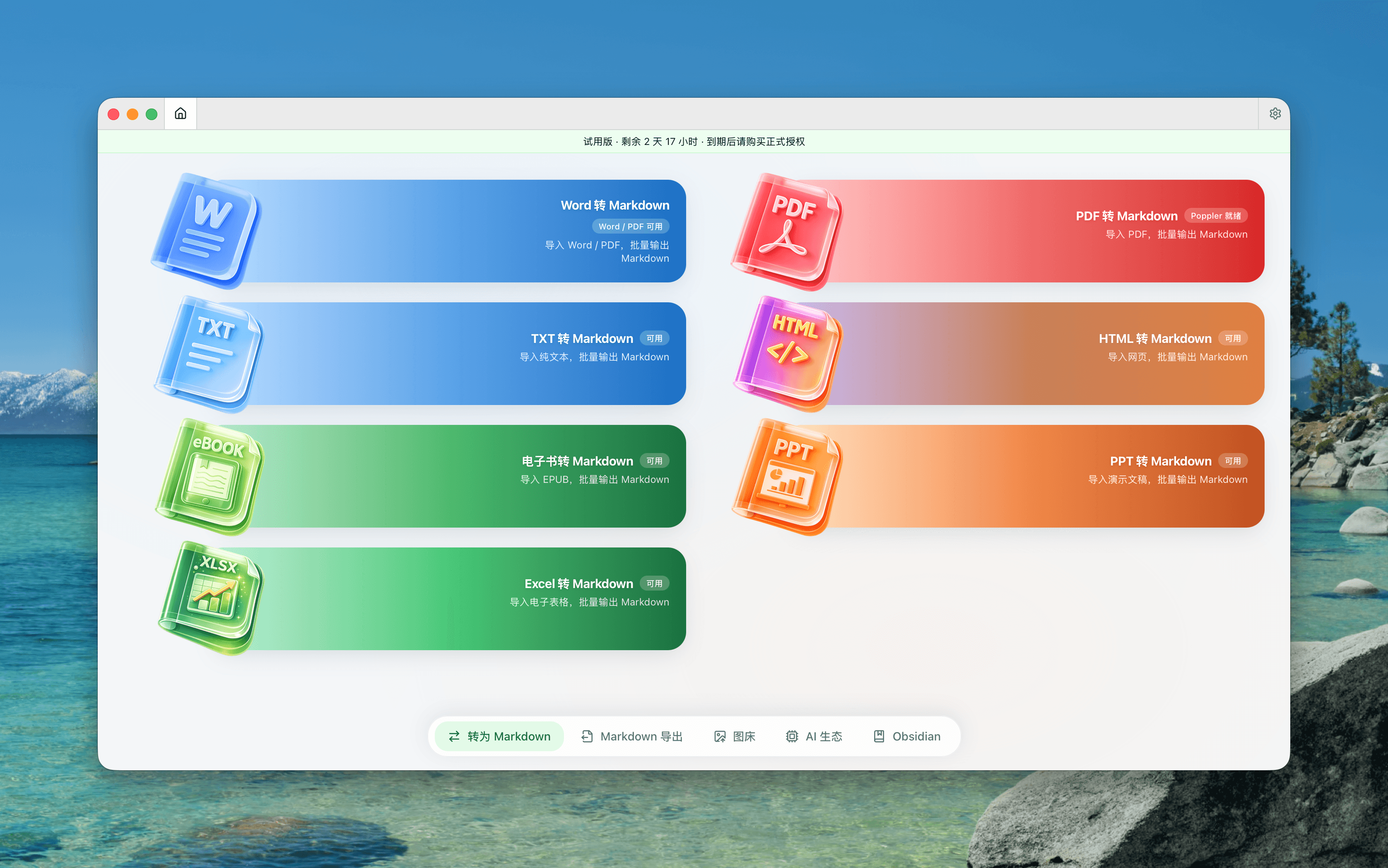This screenshot has height=868, width=1388.
Task: Click the 可用 badge on PPT card
Action: point(1233,461)
